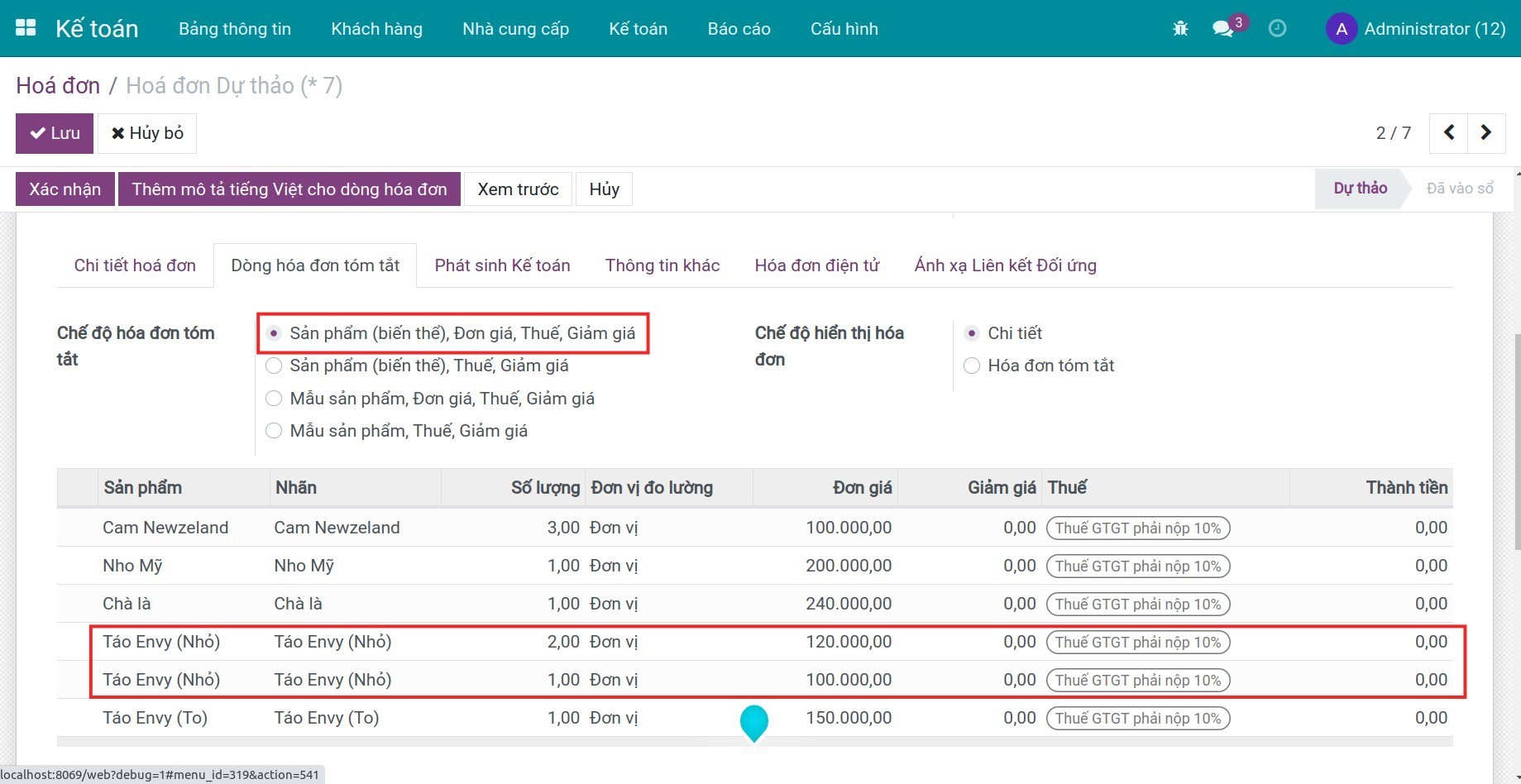Open the Hóa đơn điện tử tab
The image size is (1521, 784).
point(816,265)
